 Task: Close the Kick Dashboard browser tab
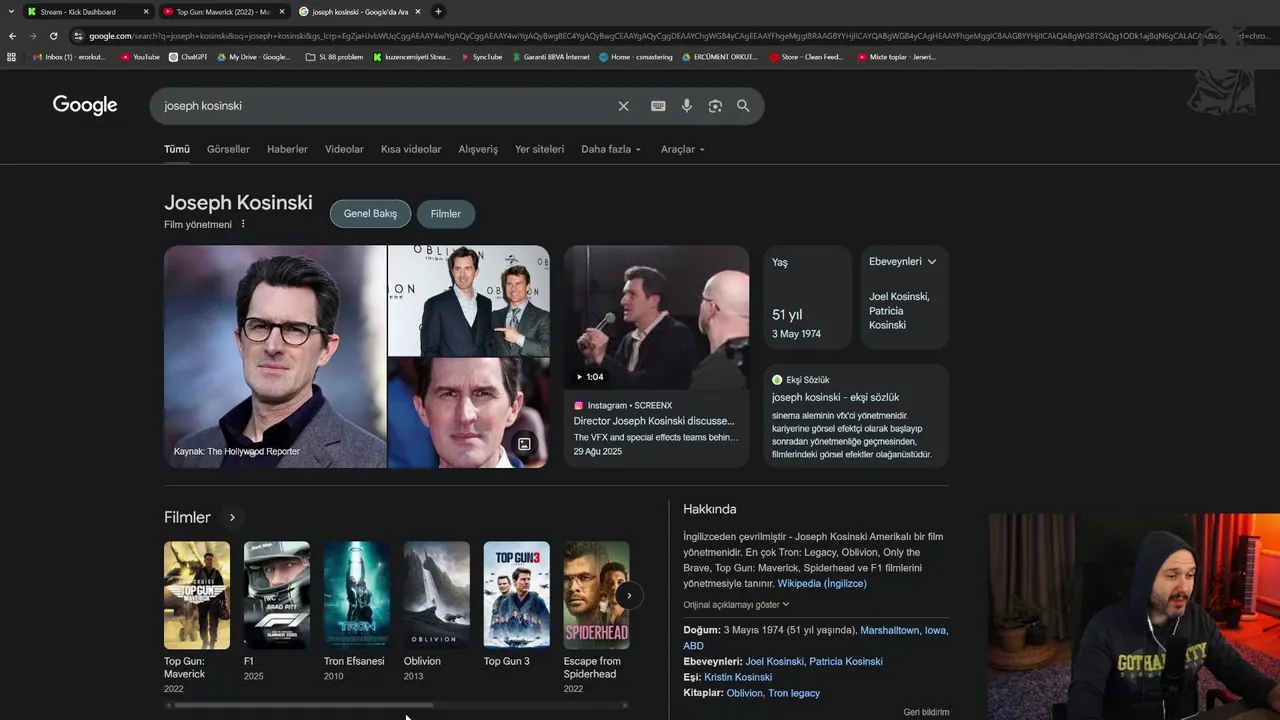click(x=146, y=11)
